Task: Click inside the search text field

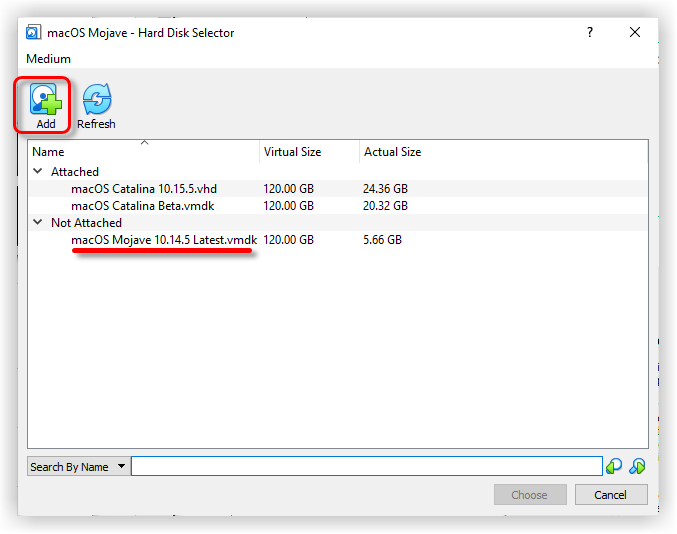Action: point(366,467)
